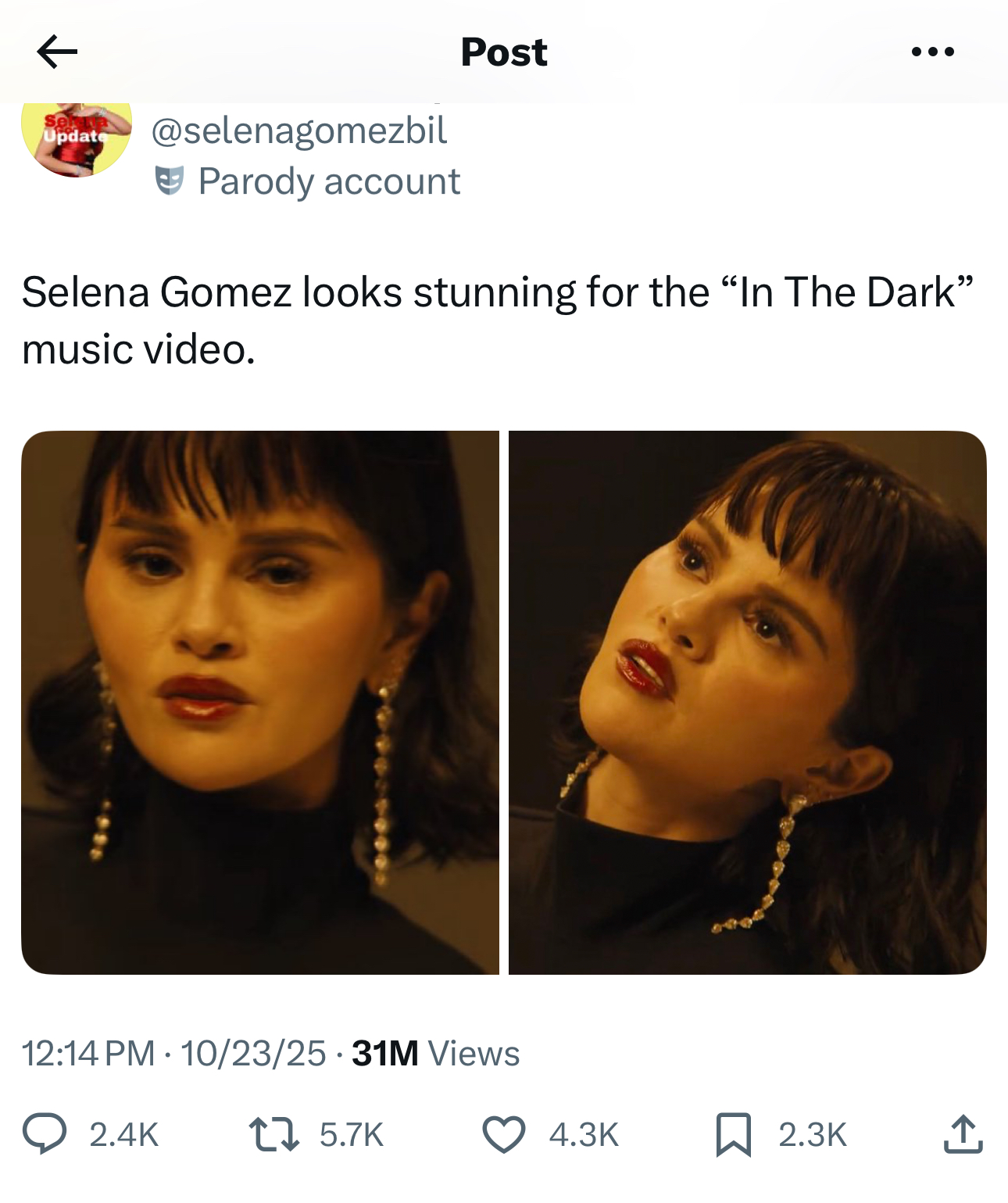
Task: Click the parody mask icon
Action: pos(169,181)
